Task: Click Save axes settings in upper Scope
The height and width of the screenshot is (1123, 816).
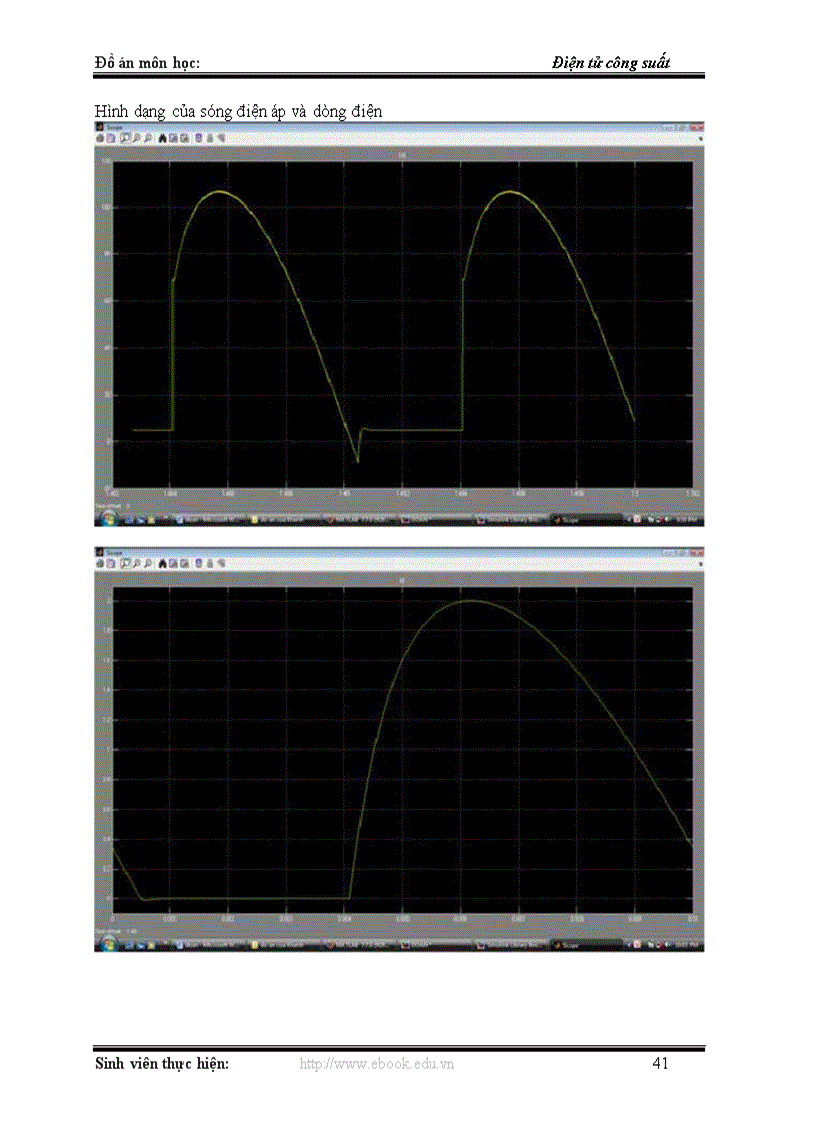Action: pyautogui.click(x=173, y=141)
